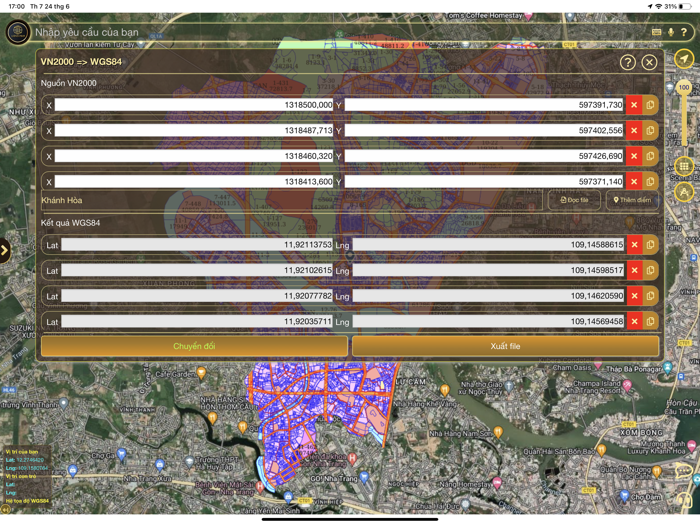The width and height of the screenshot is (700, 525).
Task: Delete the result row with Lat 11,92102615
Action: point(634,270)
